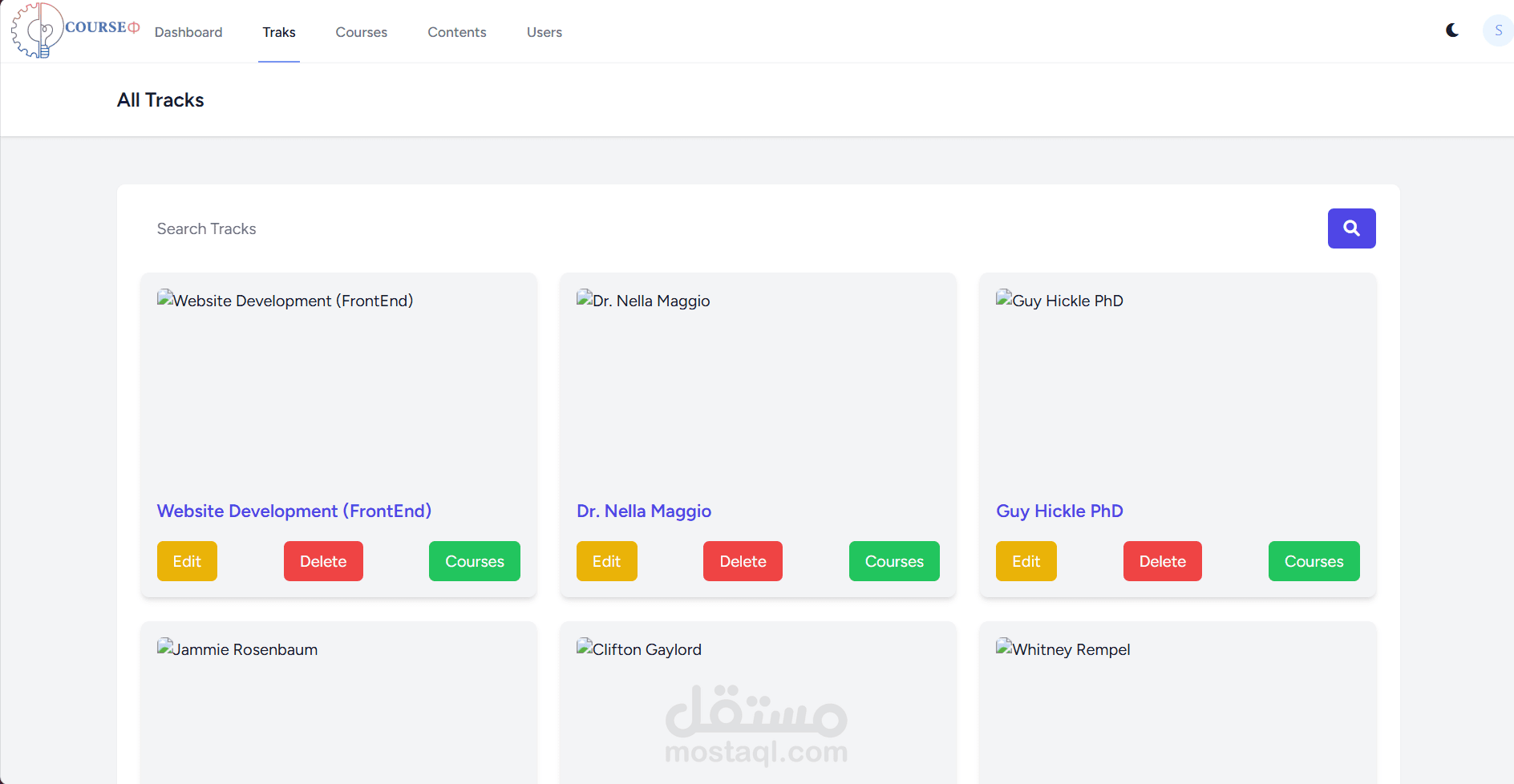Click the Whitney Rempel thumbnail image

(x=1063, y=649)
